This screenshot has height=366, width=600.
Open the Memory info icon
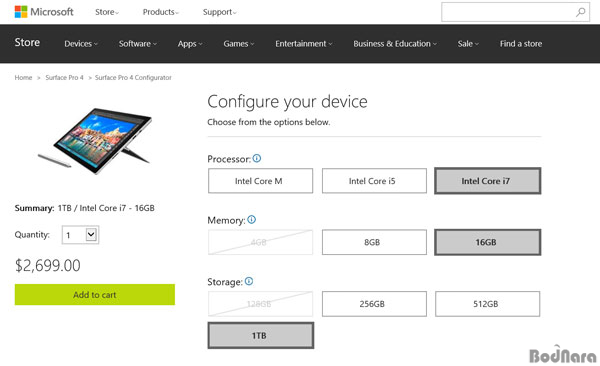point(251,219)
